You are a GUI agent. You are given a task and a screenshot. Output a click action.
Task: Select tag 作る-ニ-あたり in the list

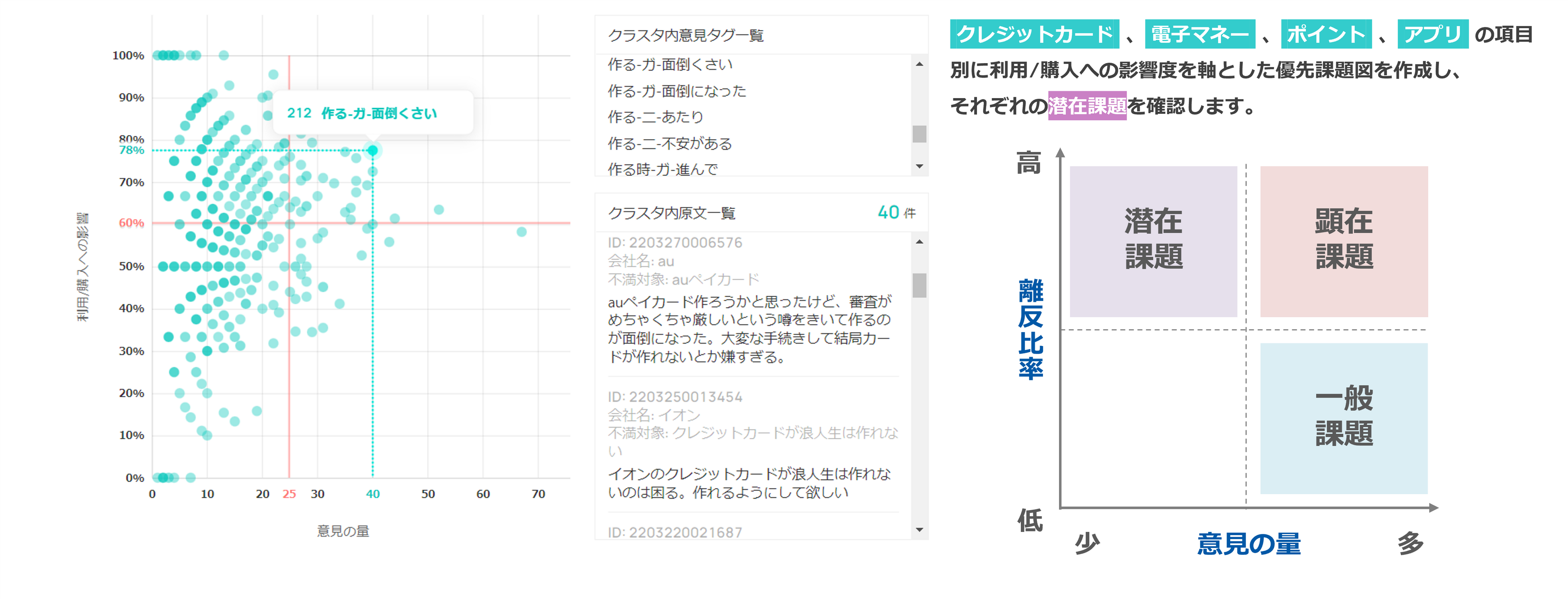(655, 117)
